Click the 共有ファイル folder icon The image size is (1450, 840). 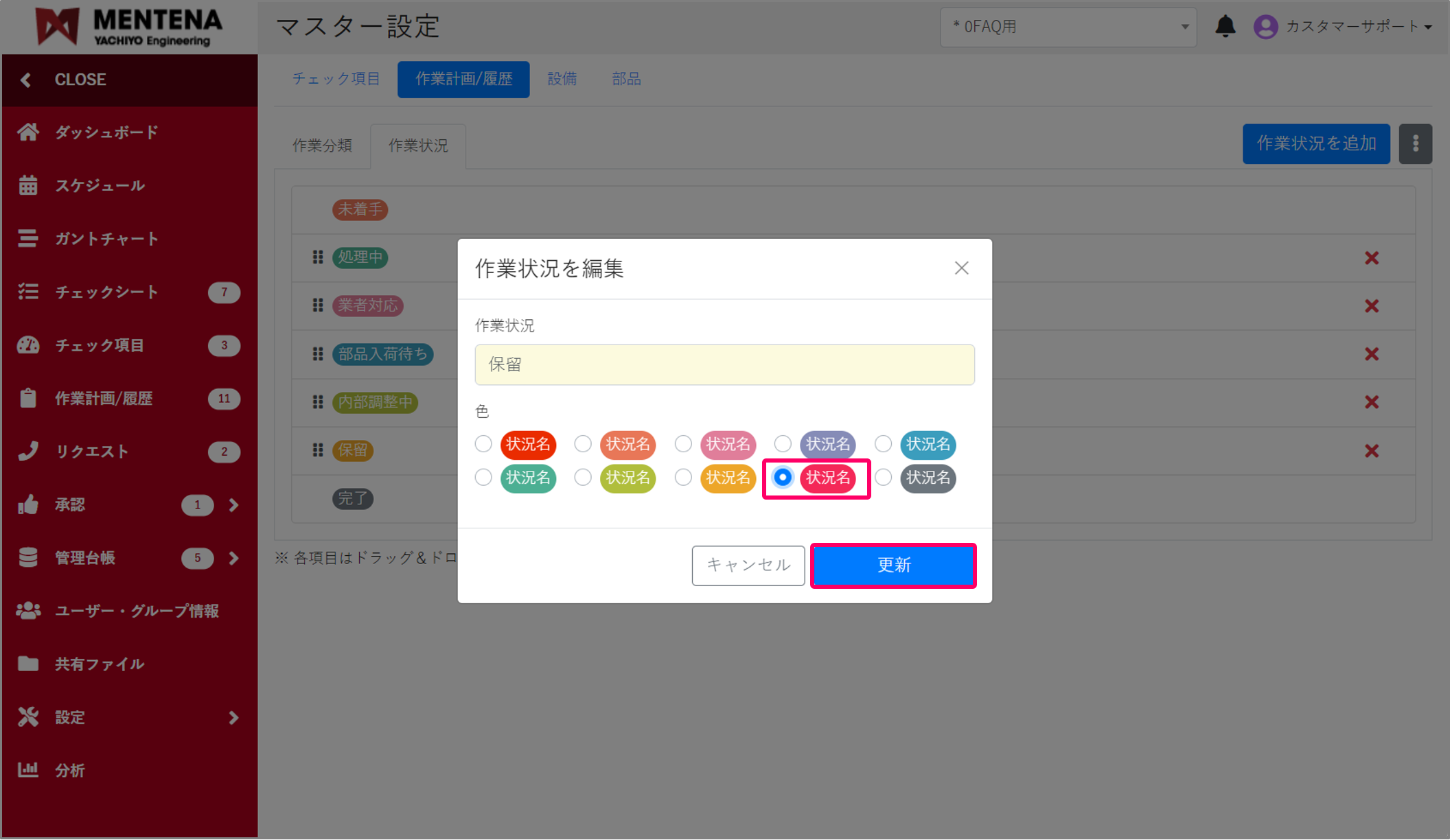(x=28, y=663)
